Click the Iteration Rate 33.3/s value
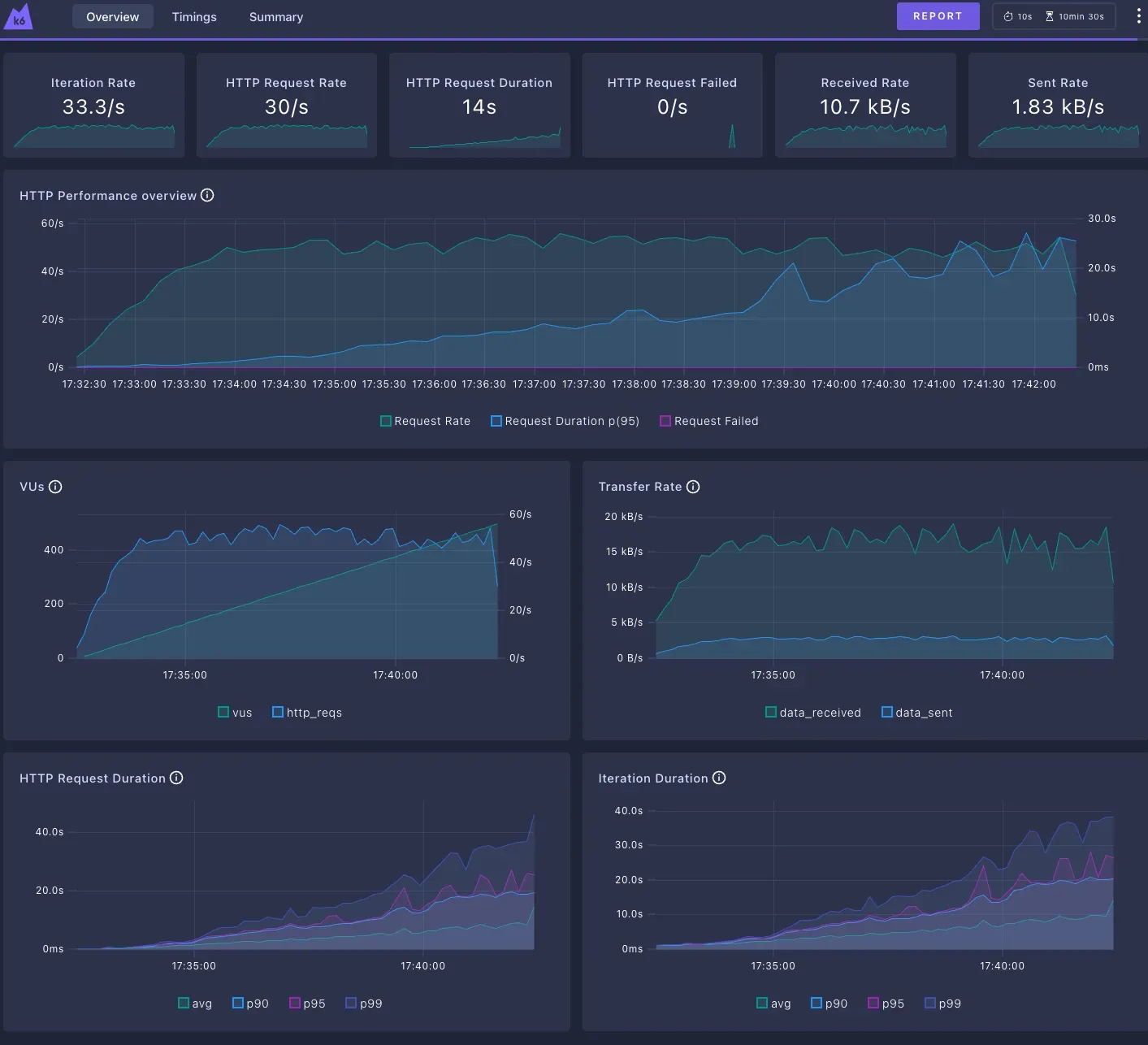1148x1045 pixels. pos(93,107)
